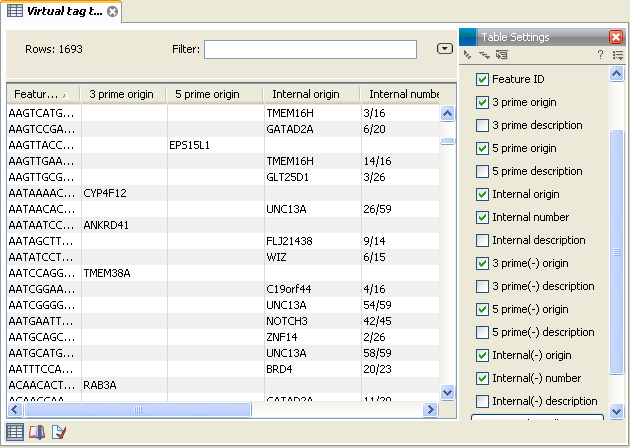This screenshot has height=448, width=630.
Task: Sort by the 3 prime origin column header
Action: [x=123, y=94]
